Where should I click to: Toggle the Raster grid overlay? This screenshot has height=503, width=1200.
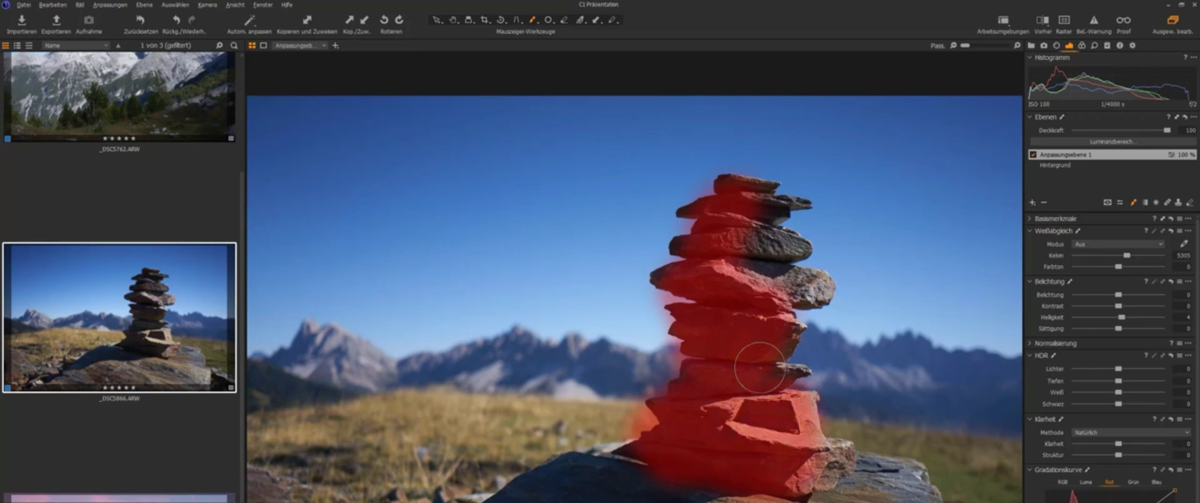pos(1064,19)
